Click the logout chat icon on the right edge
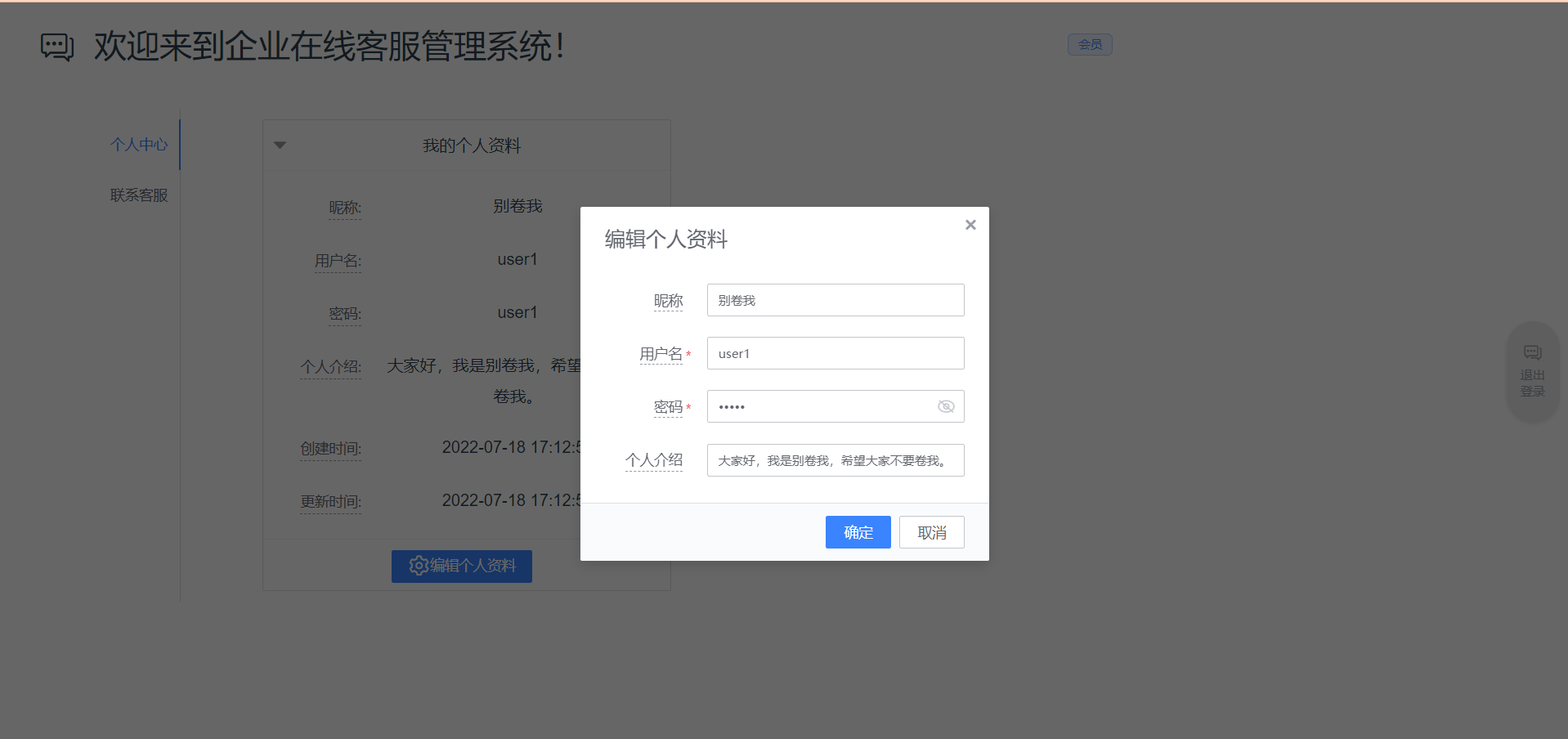Viewport: 1568px width, 739px height. pyautogui.click(x=1532, y=352)
